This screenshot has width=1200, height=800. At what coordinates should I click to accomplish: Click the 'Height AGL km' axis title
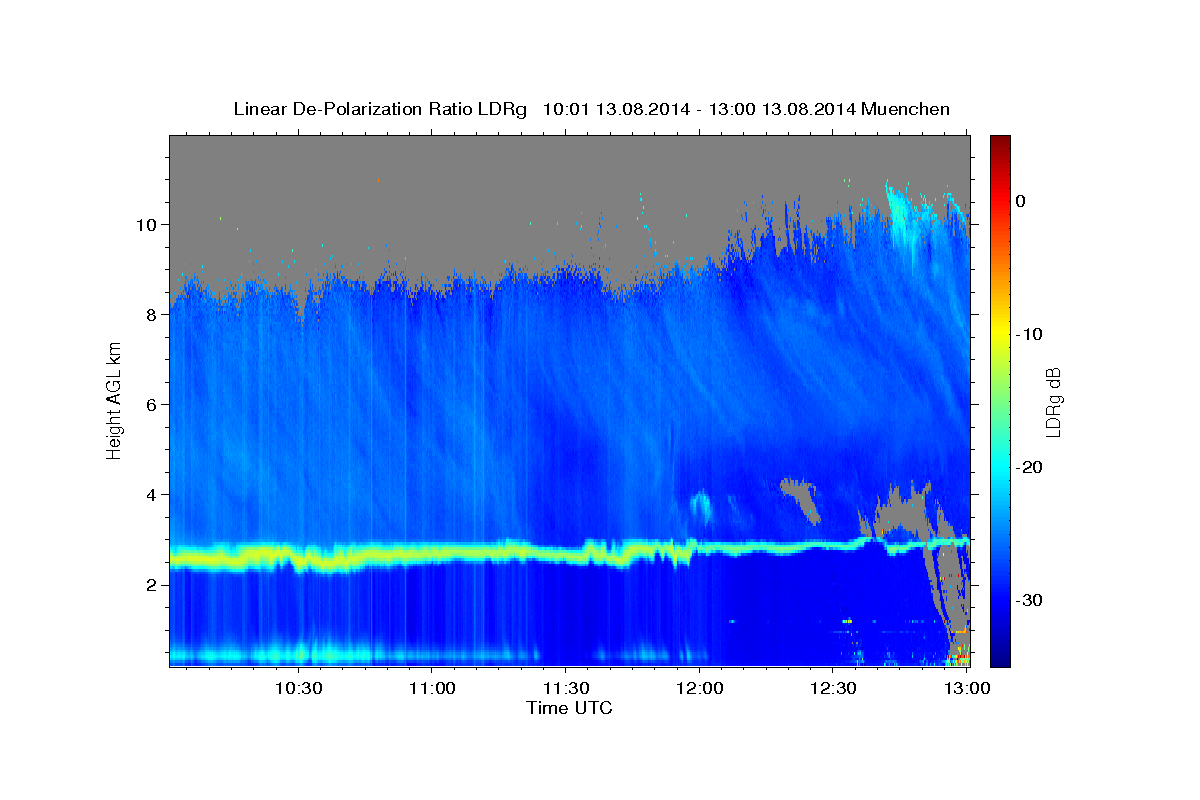114,401
